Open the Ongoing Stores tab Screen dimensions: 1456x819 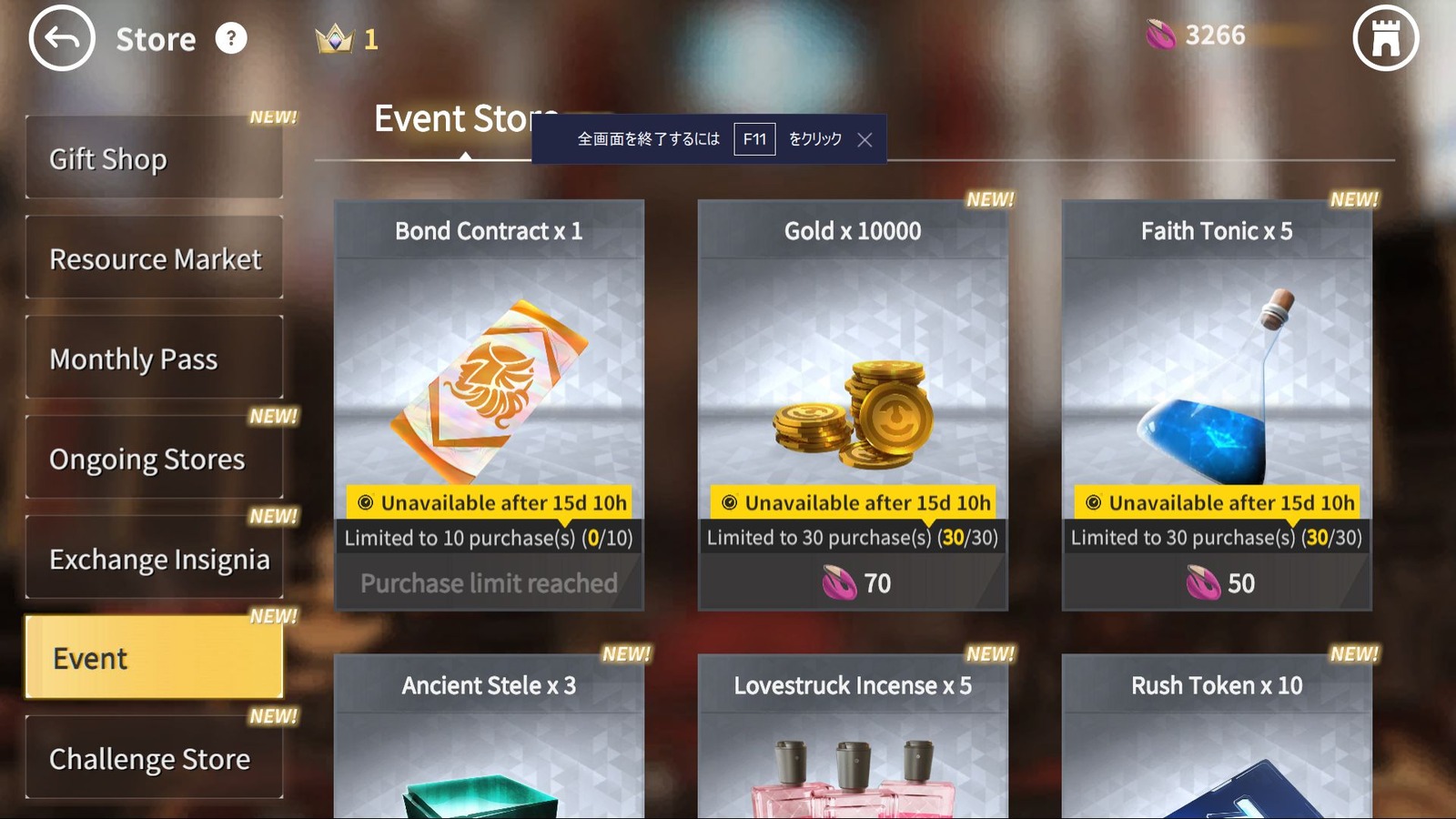154,458
